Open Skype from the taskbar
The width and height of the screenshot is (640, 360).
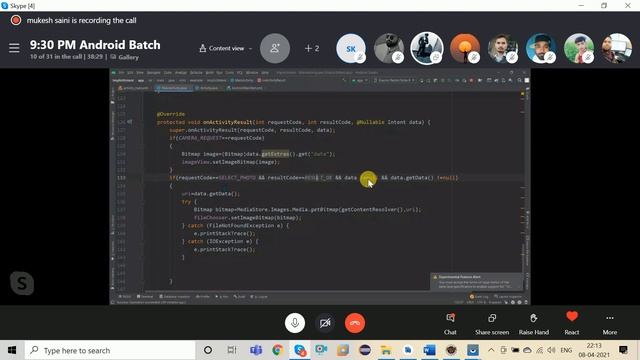tap(300, 350)
